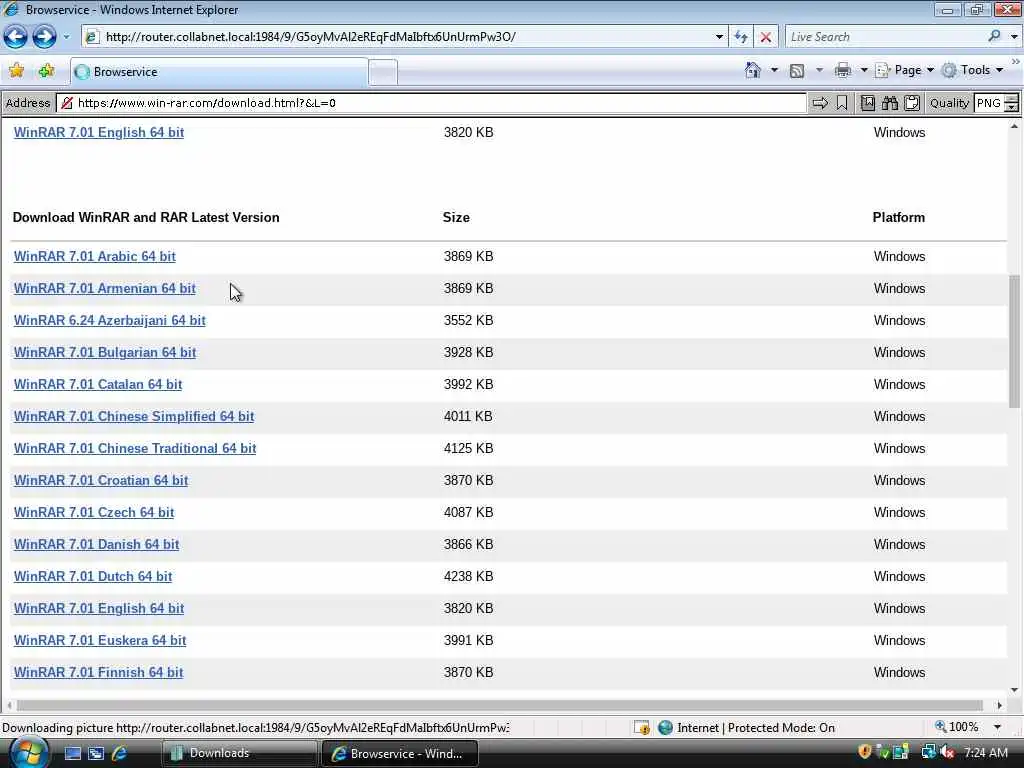Image resolution: width=1024 pixels, height=768 pixels.
Task: Expand the feeds dropdown arrow
Action: point(819,70)
